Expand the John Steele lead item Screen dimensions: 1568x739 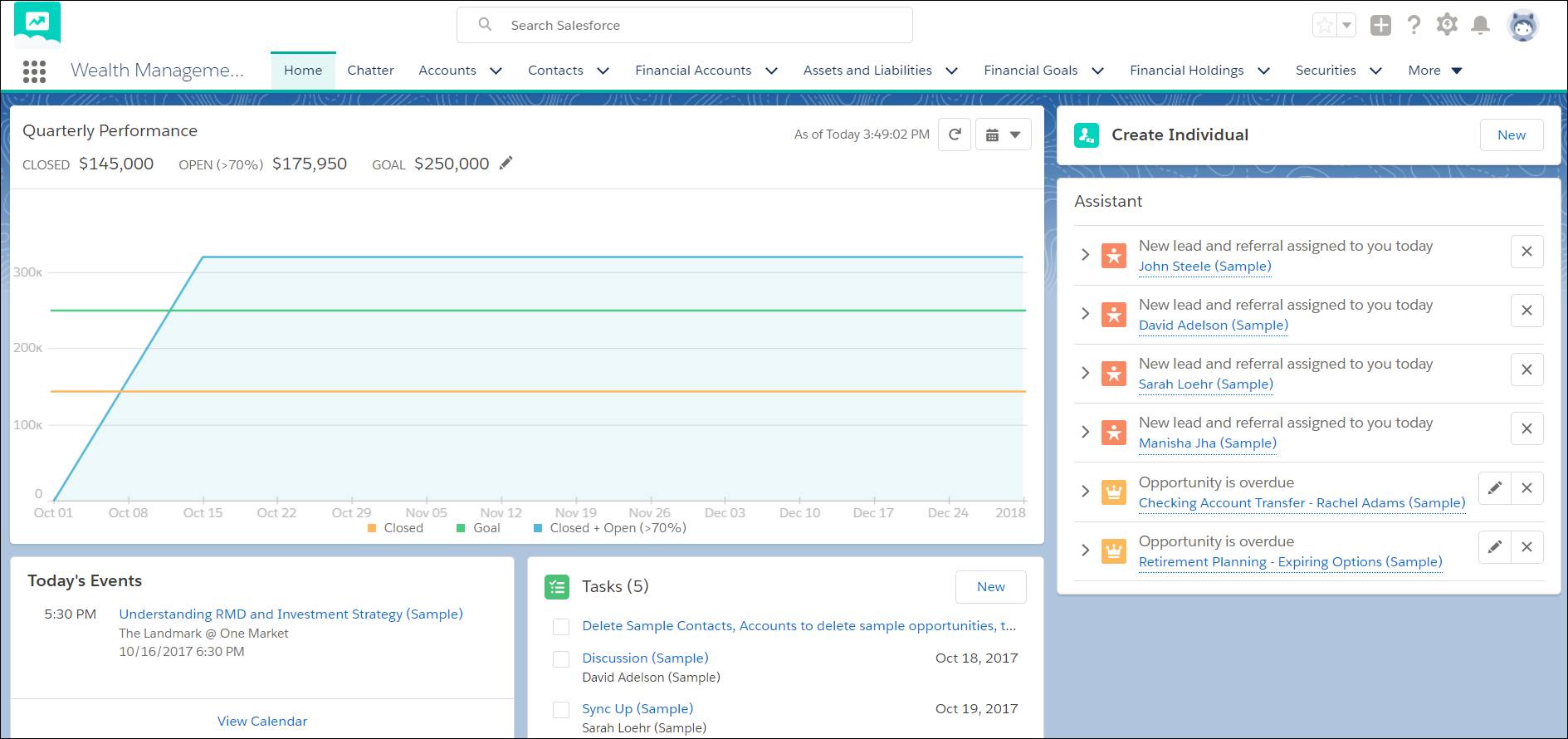point(1085,255)
